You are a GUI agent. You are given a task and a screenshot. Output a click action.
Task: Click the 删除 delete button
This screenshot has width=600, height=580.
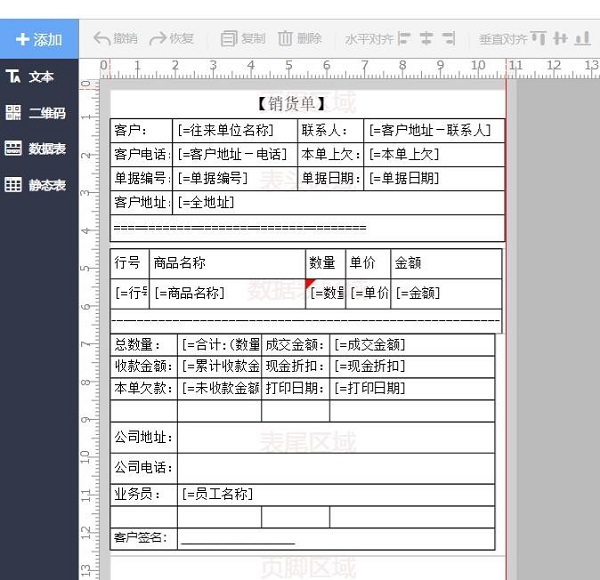(300, 39)
